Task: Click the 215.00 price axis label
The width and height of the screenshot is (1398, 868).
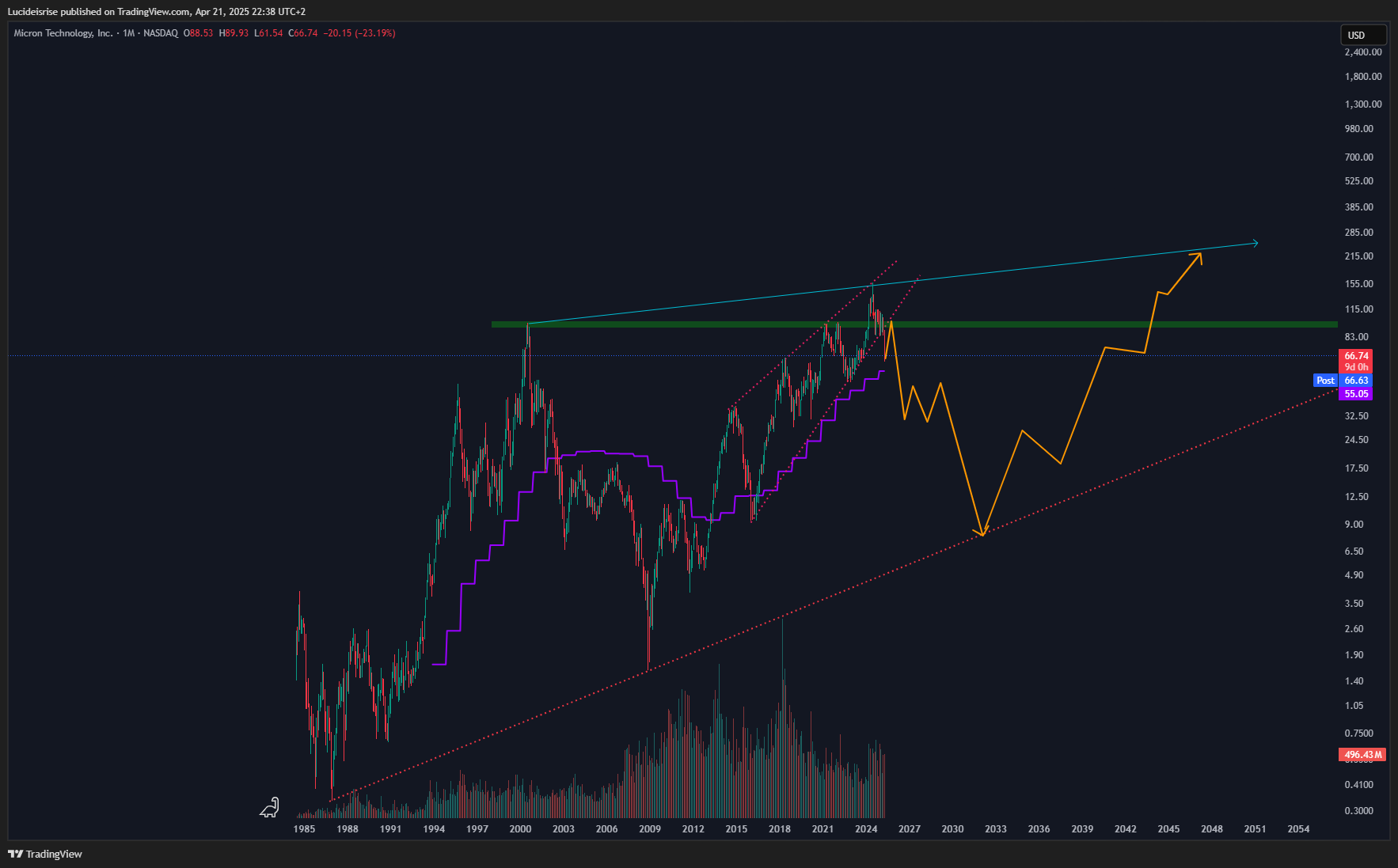Action: [1358, 256]
